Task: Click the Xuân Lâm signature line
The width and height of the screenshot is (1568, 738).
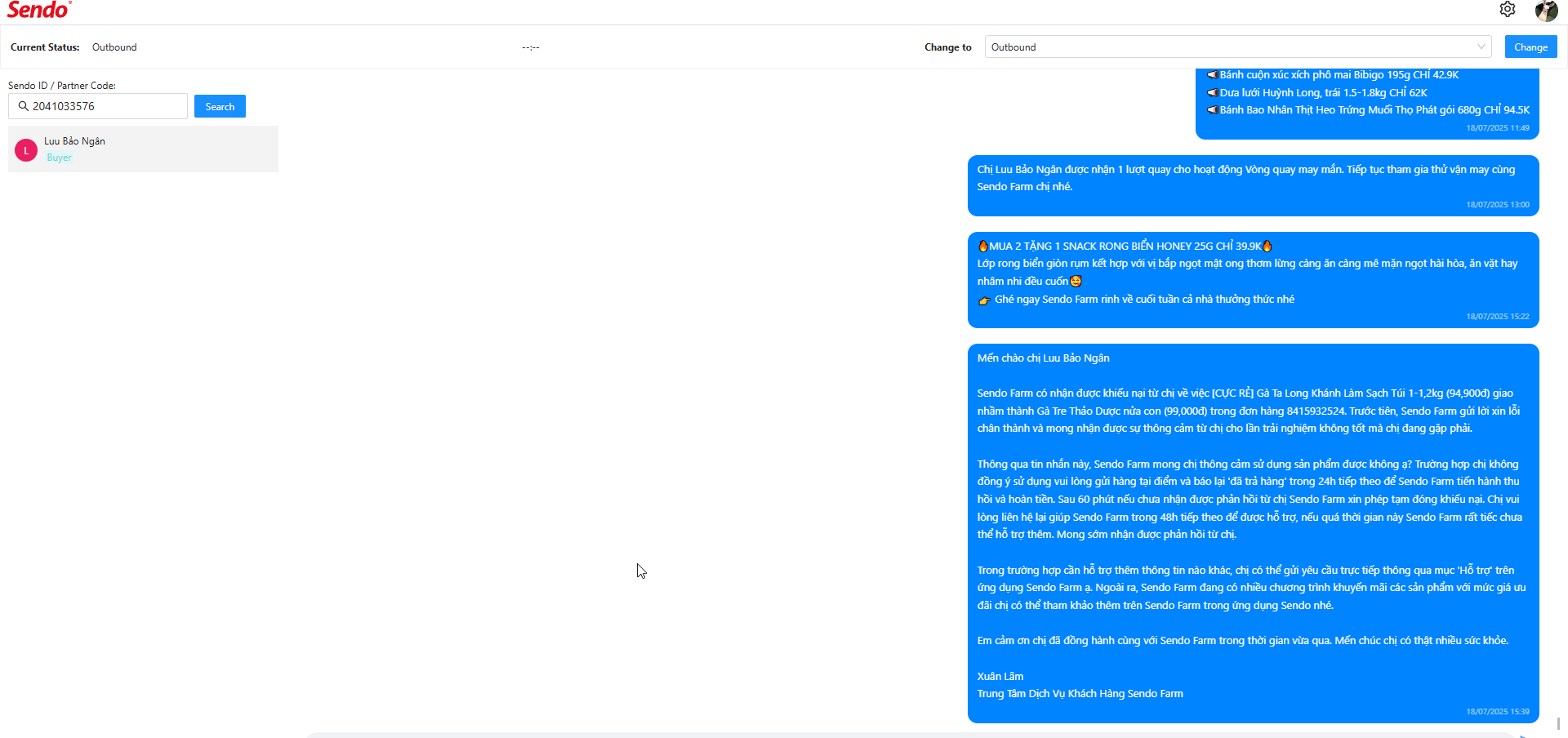Action: 1000,677
